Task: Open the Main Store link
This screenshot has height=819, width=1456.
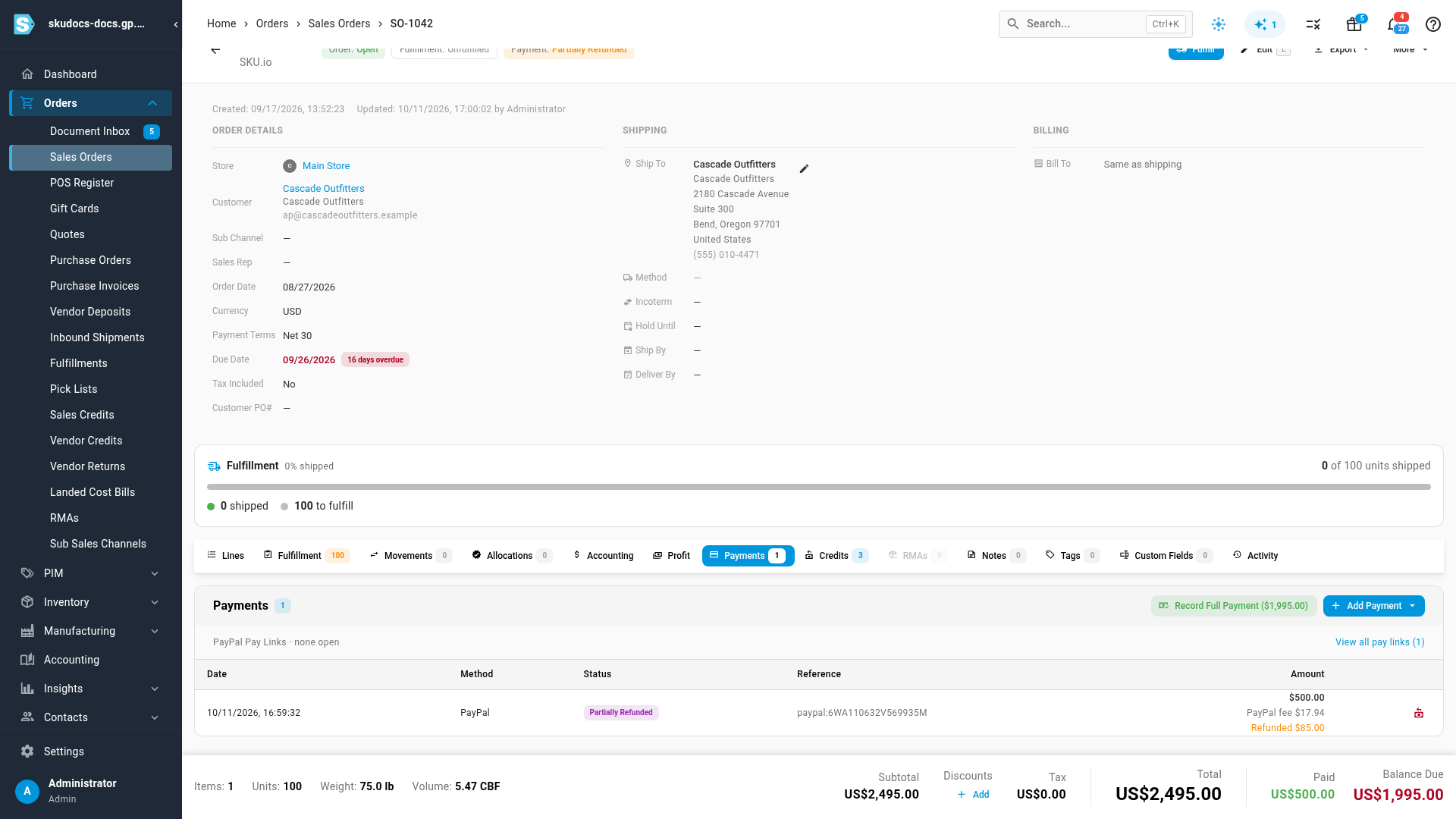Action: [x=326, y=166]
